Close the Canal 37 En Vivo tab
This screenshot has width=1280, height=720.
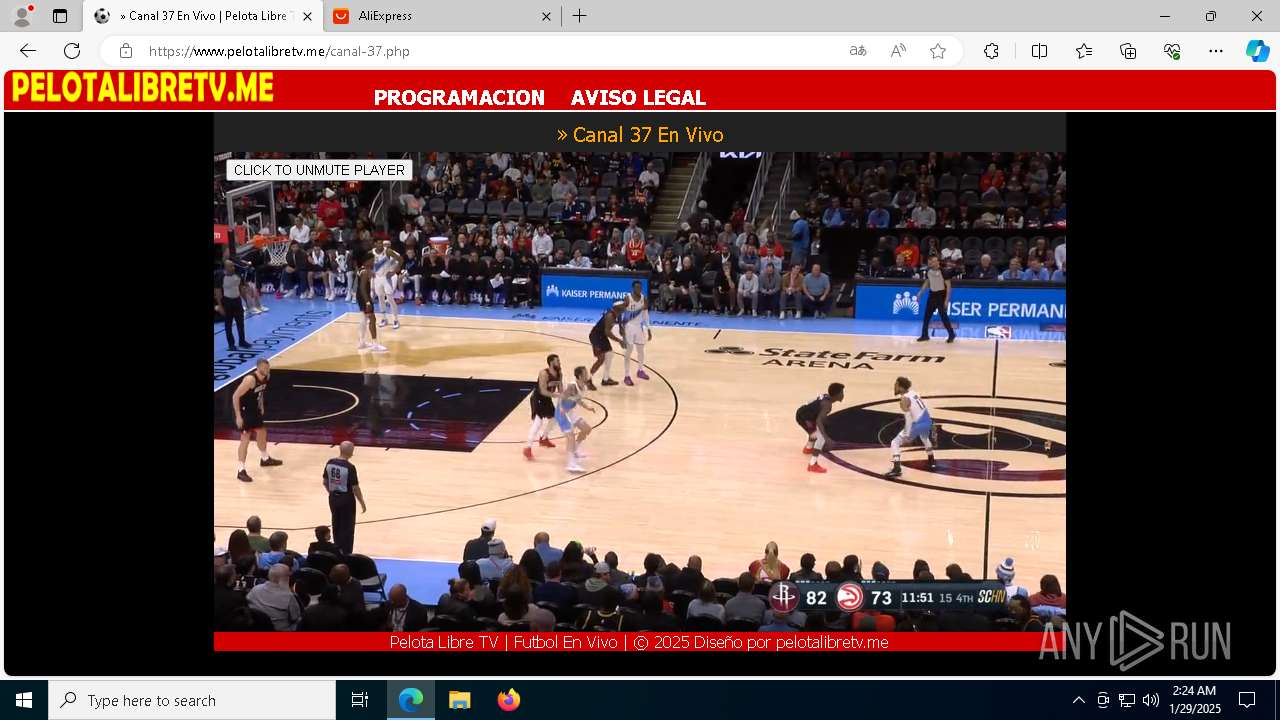tap(307, 16)
